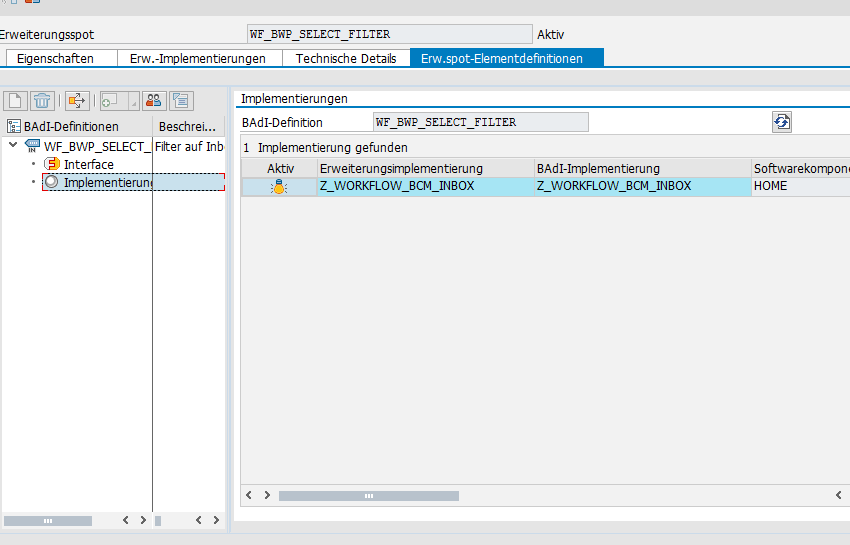Click the two-persons toolbar icon

pyautogui.click(x=153, y=100)
